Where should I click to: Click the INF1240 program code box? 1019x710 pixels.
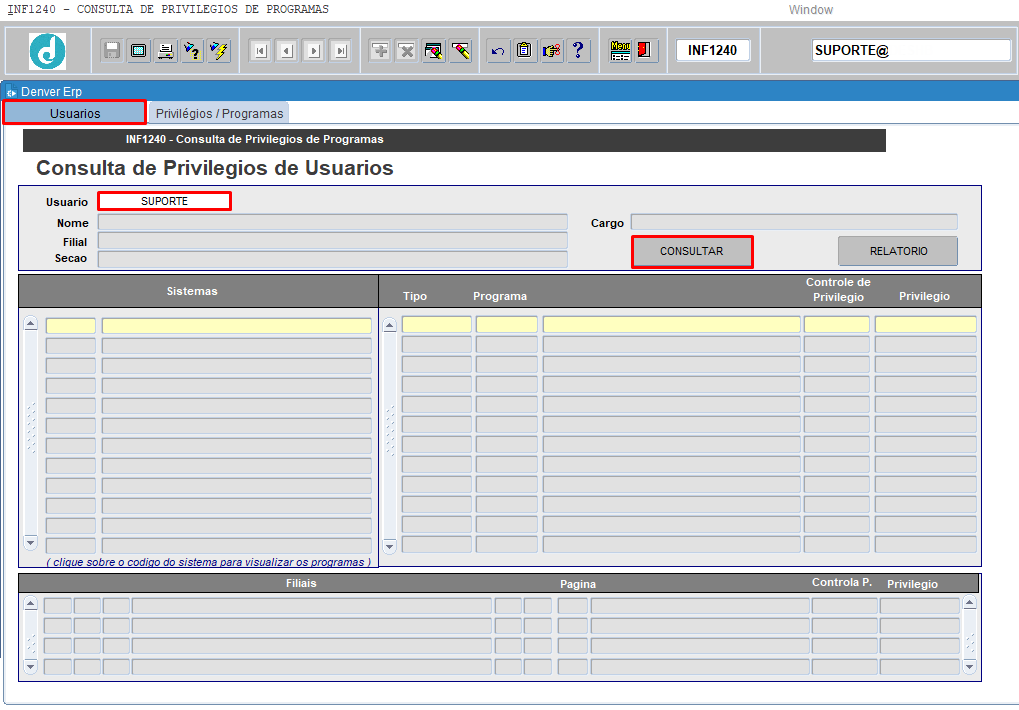[713, 51]
